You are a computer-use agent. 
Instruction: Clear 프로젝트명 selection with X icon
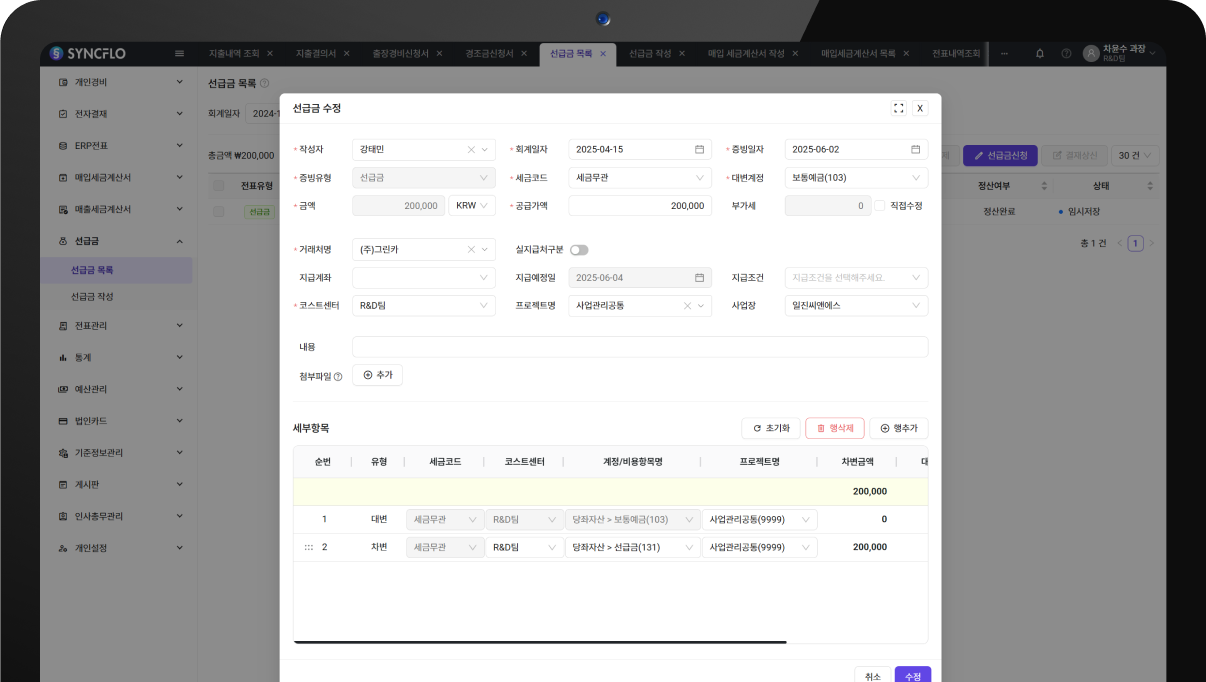687,306
